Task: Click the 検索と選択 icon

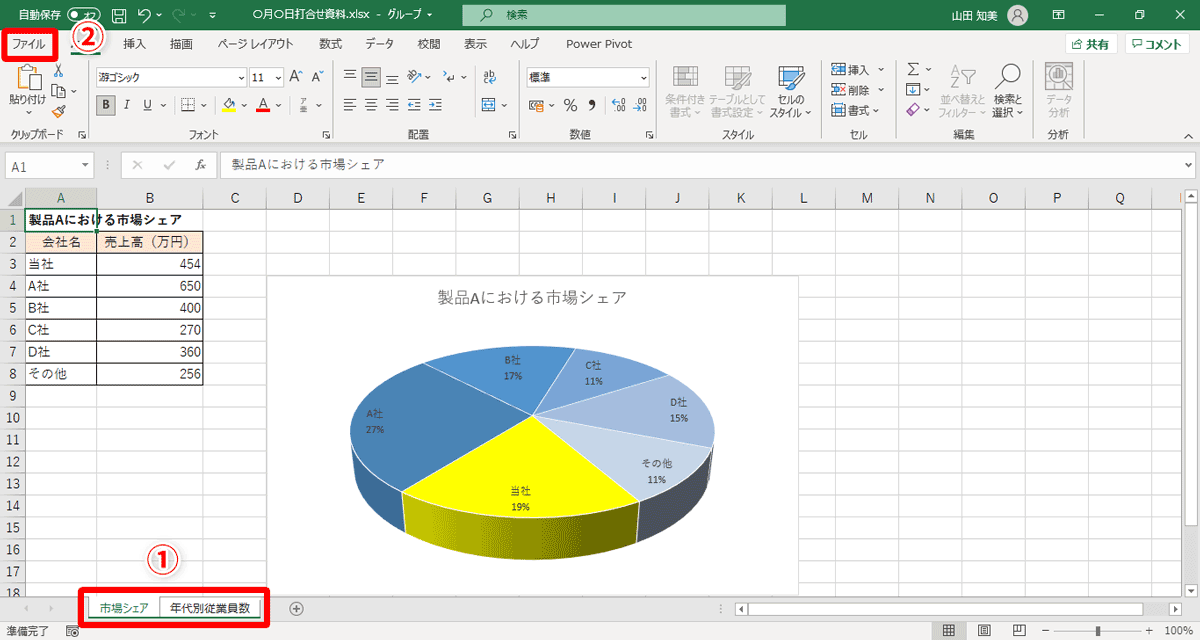Action: [x=1008, y=90]
